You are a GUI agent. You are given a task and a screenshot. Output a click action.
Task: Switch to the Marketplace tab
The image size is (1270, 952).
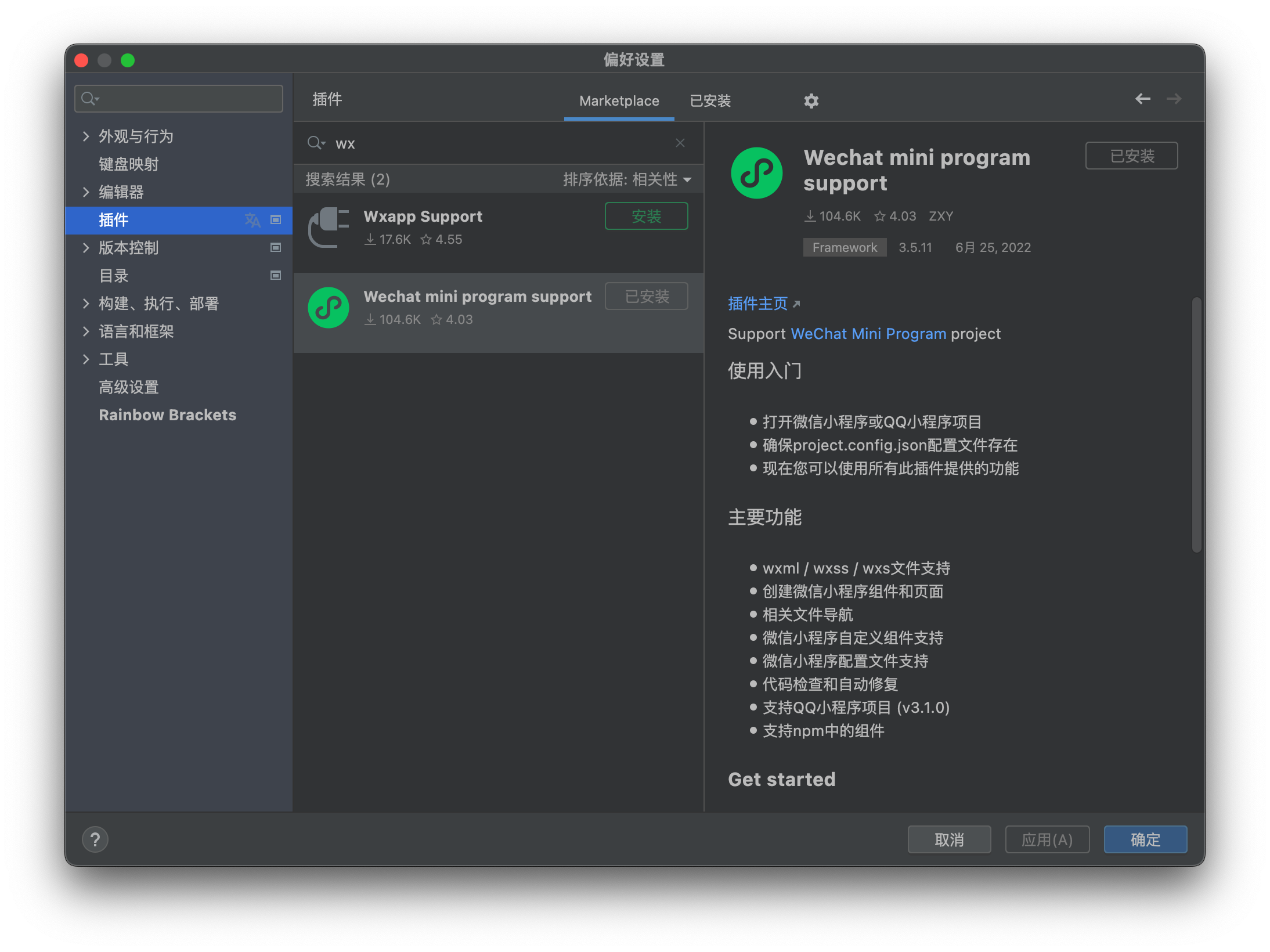pos(619,101)
